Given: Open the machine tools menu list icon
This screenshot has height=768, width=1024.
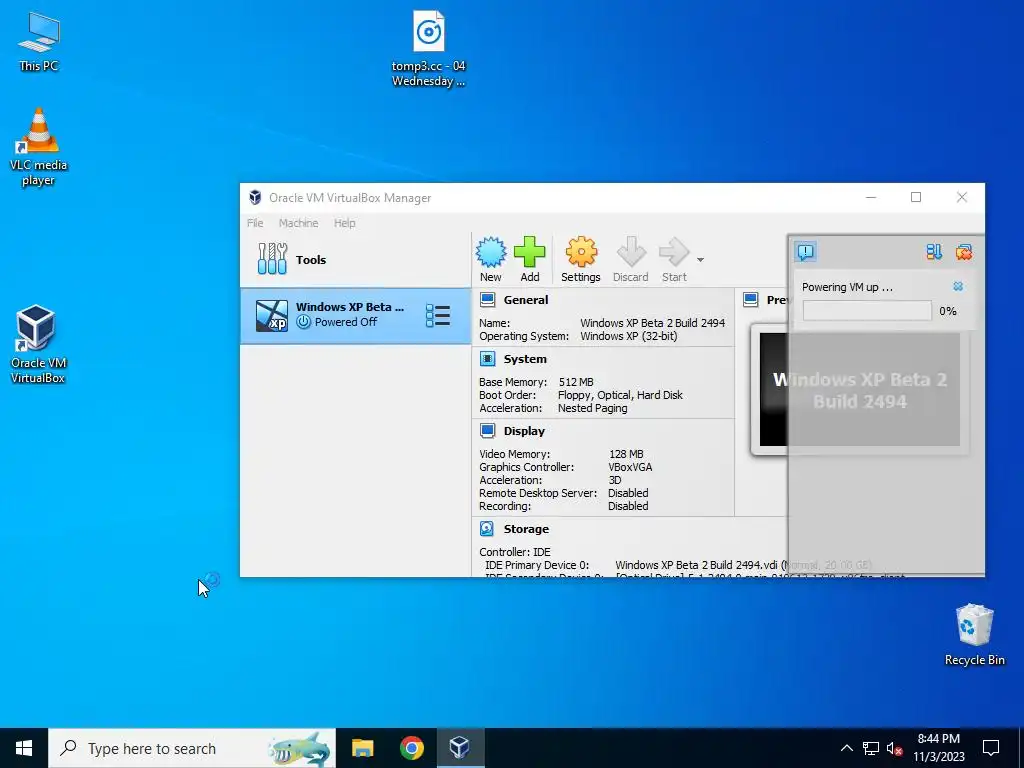Looking at the screenshot, I should click(x=438, y=315).
